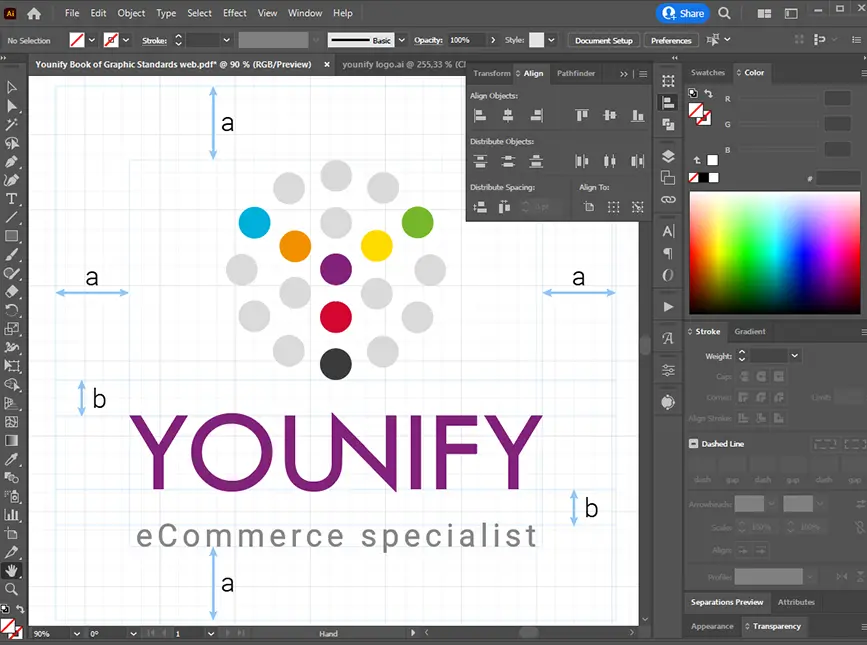Viewport: 867px width, 645px height.
Task: Go to Illustrator Home screen
Action: pos(34,13)
